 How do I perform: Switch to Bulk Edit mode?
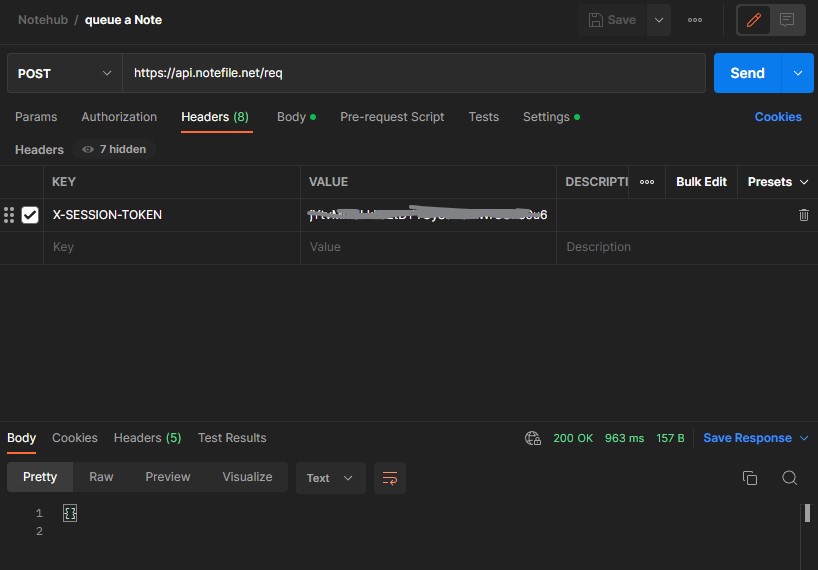(x=701, y=182)
